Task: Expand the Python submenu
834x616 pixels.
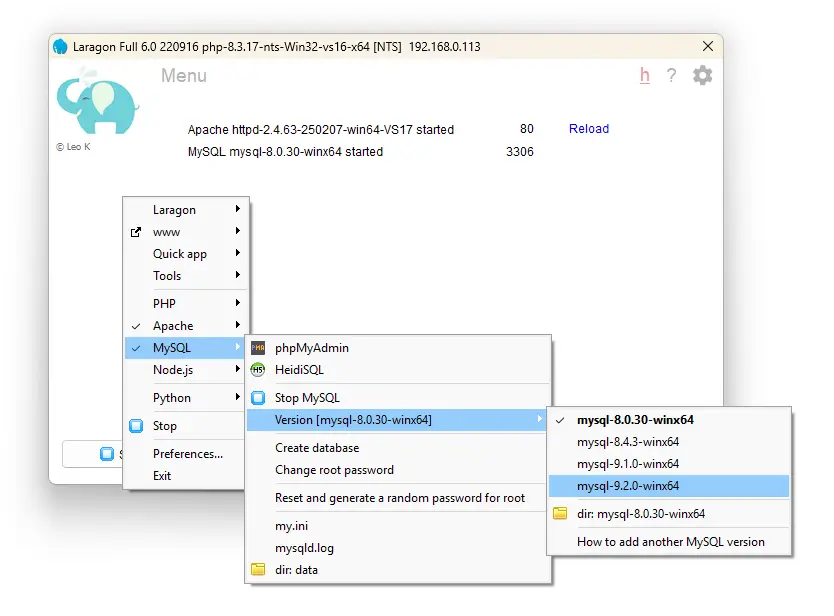Action: coord(185,398)
